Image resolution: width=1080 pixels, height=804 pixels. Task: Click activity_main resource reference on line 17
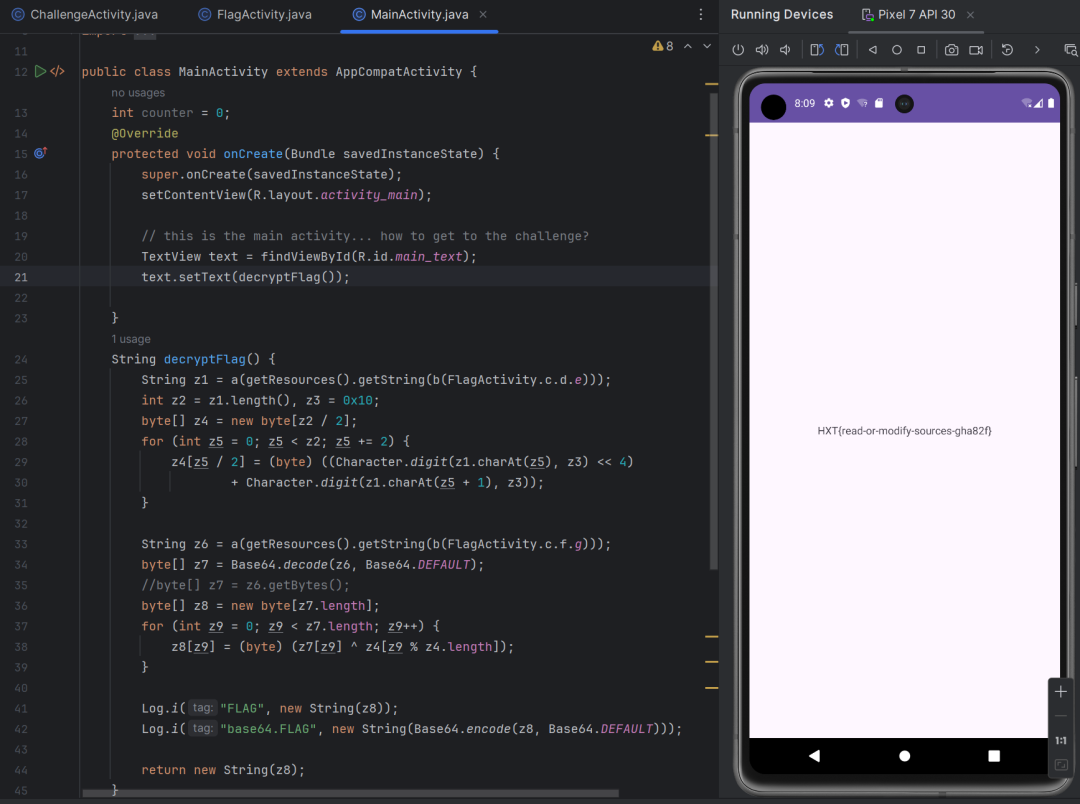368,195
